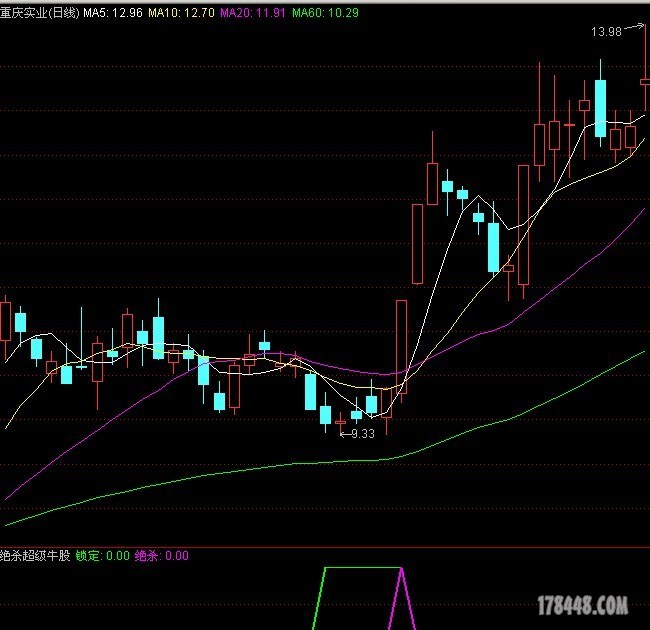
Task: Click the magenta 绝杀 spike in the indicator panel
Action: coord(401,599)
